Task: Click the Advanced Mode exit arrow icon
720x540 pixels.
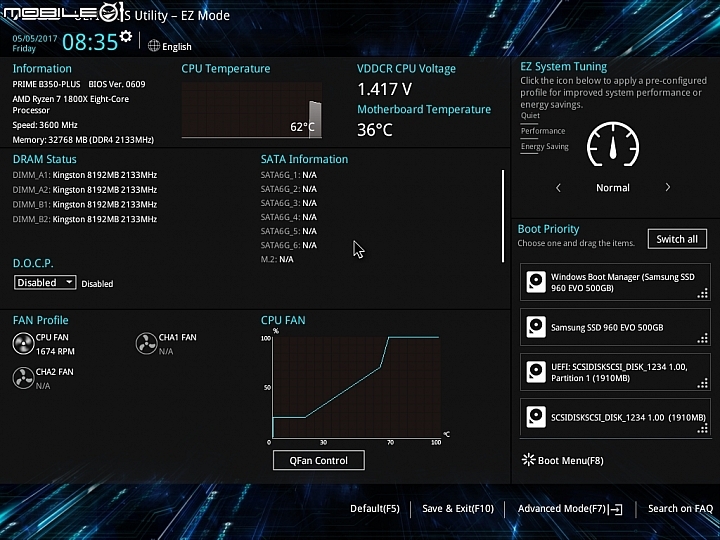Action: [x=615, y=509]
